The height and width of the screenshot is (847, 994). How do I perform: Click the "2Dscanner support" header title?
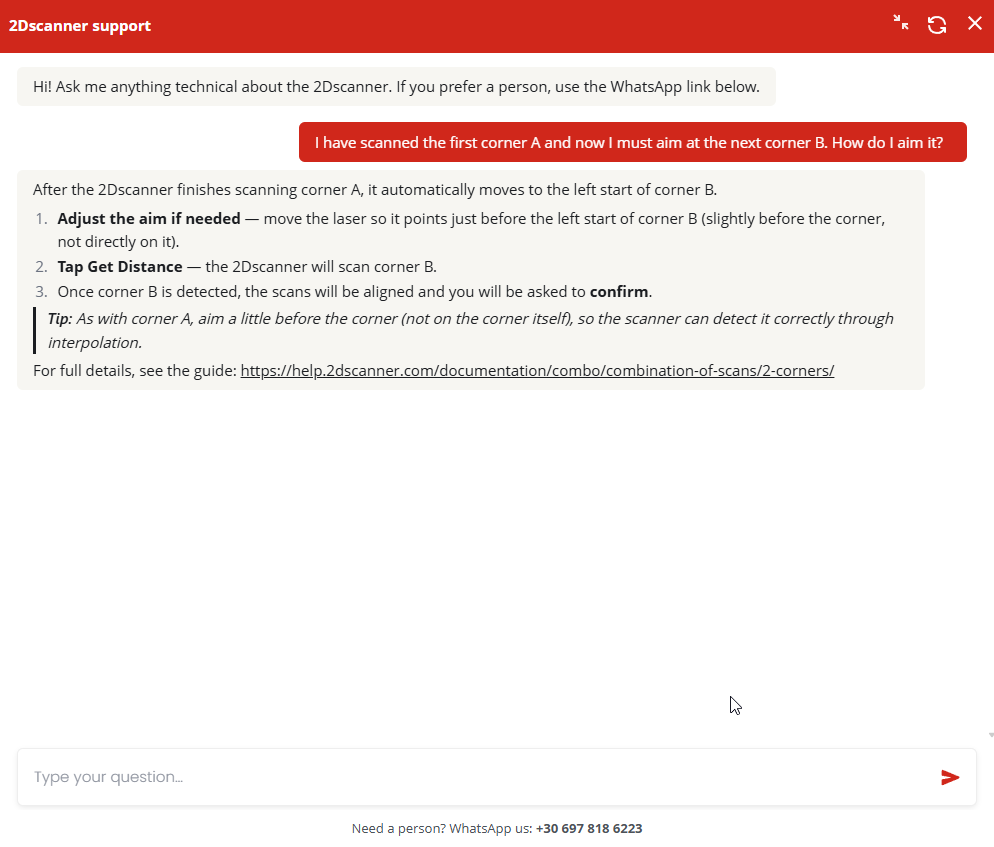pyautogui.click(x=80, y=26)
